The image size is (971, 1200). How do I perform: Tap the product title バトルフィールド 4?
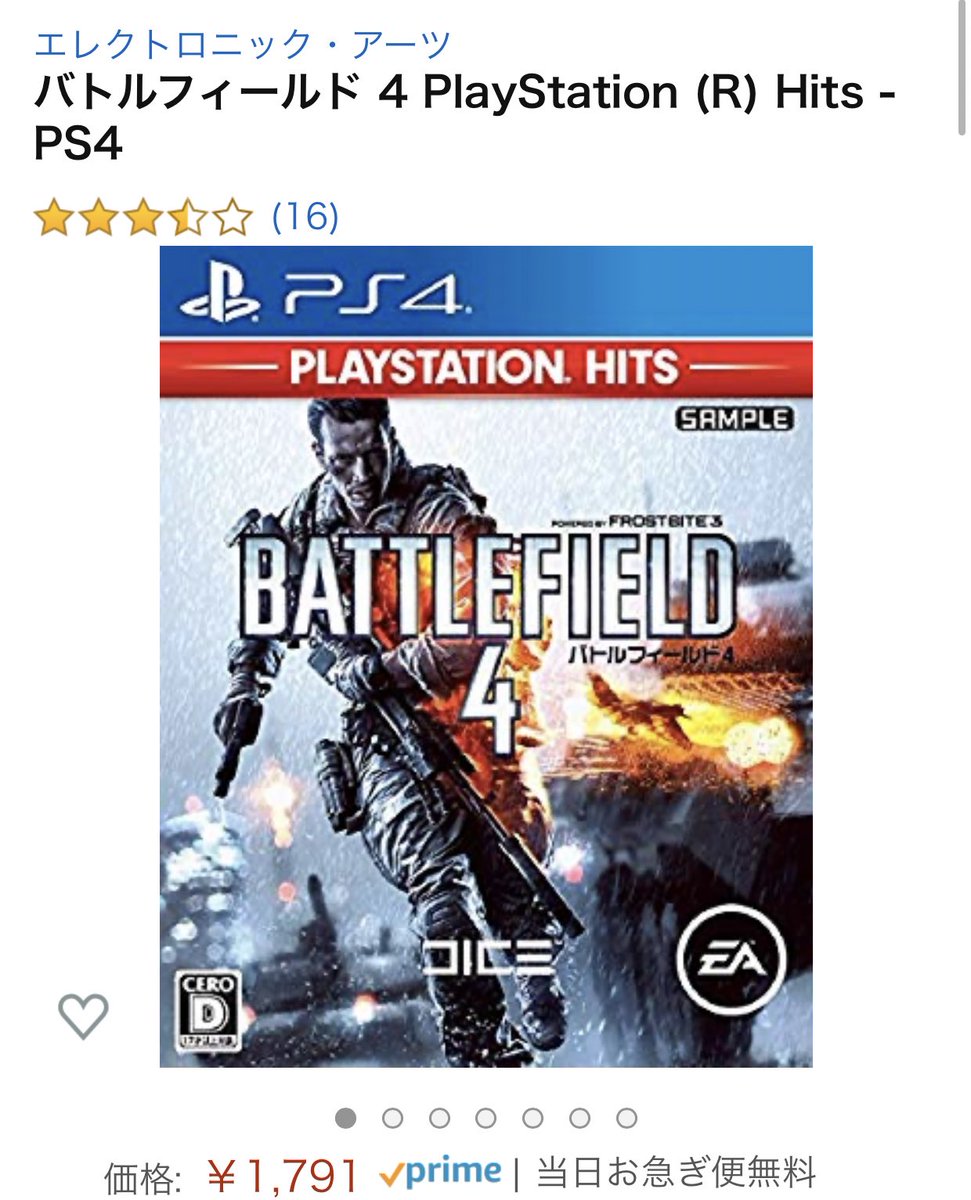(x=465, y=119)
